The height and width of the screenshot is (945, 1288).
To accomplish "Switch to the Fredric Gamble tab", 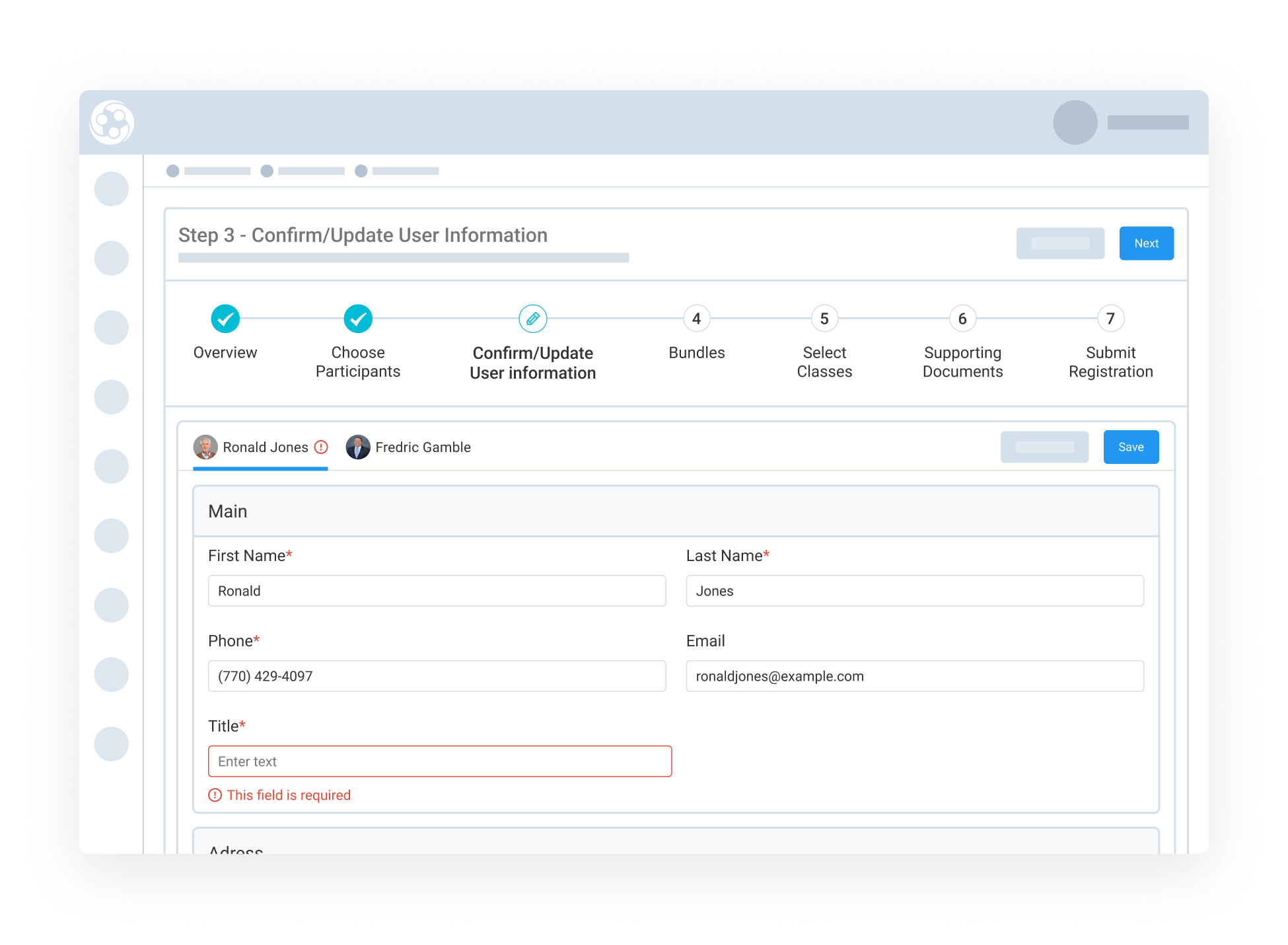I will pos(408,447).
